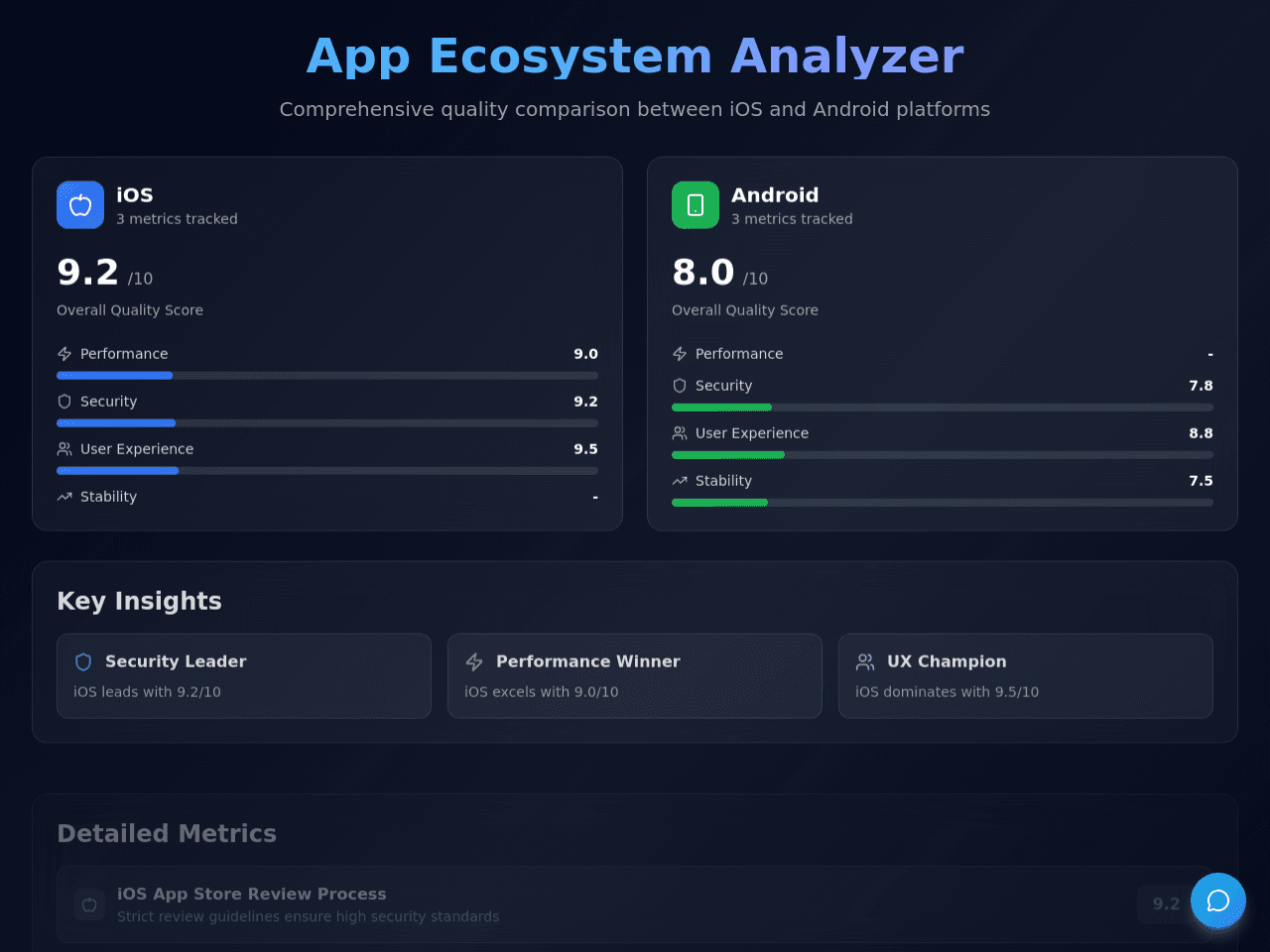Viewport: 1270px width, 952px height.
Task: Click 'iOS dominates with 9.5/10' text
Action: pyautogui.click(x=948, y=692)
